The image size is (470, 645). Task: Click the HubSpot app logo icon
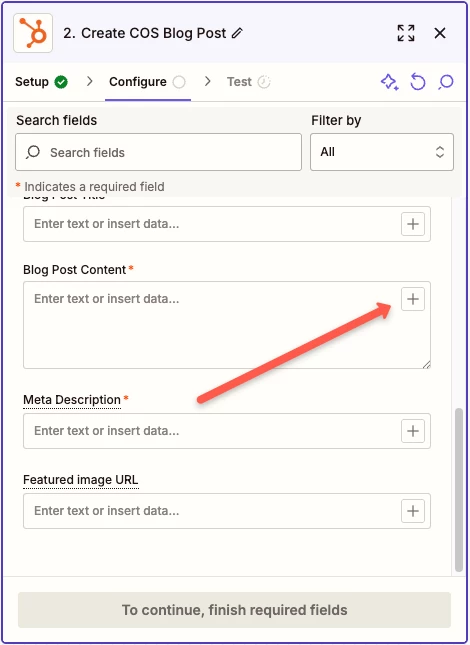pyautogui.click(x=33, y=33)
